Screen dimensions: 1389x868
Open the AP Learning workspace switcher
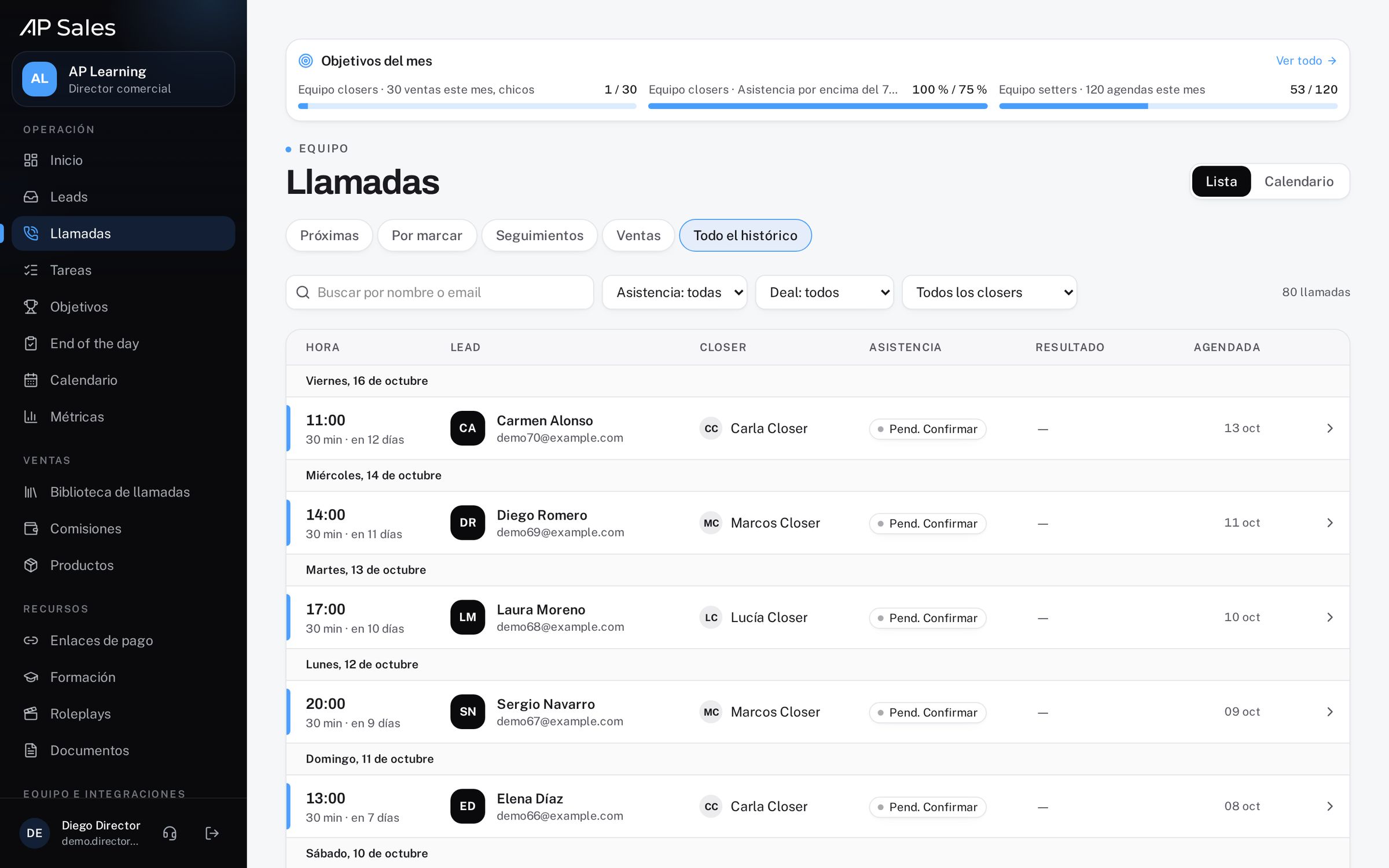pyautogui.click(x=123, y=79)
